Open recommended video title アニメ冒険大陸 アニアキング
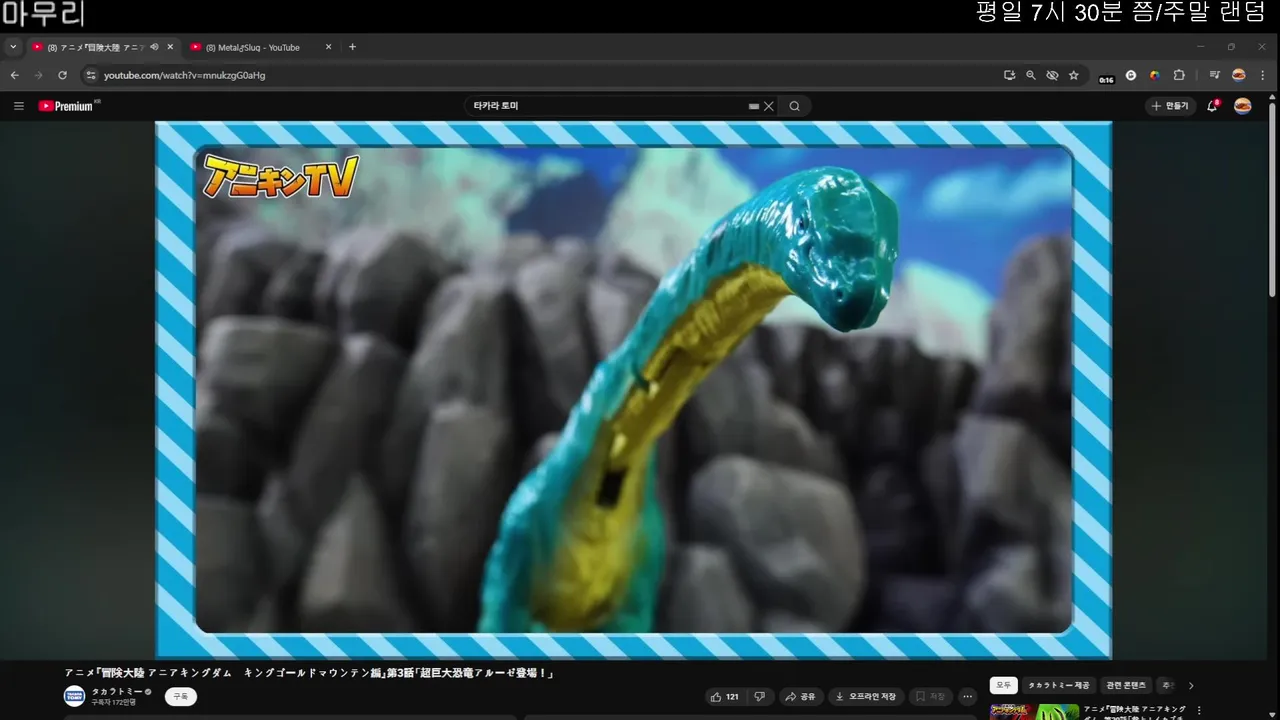The image size is (1280, 720). pos(1135,711)
